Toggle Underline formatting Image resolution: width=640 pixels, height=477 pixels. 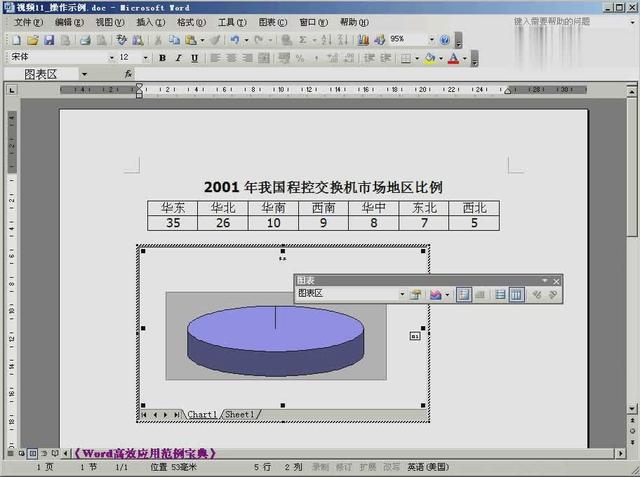(195, 58)
